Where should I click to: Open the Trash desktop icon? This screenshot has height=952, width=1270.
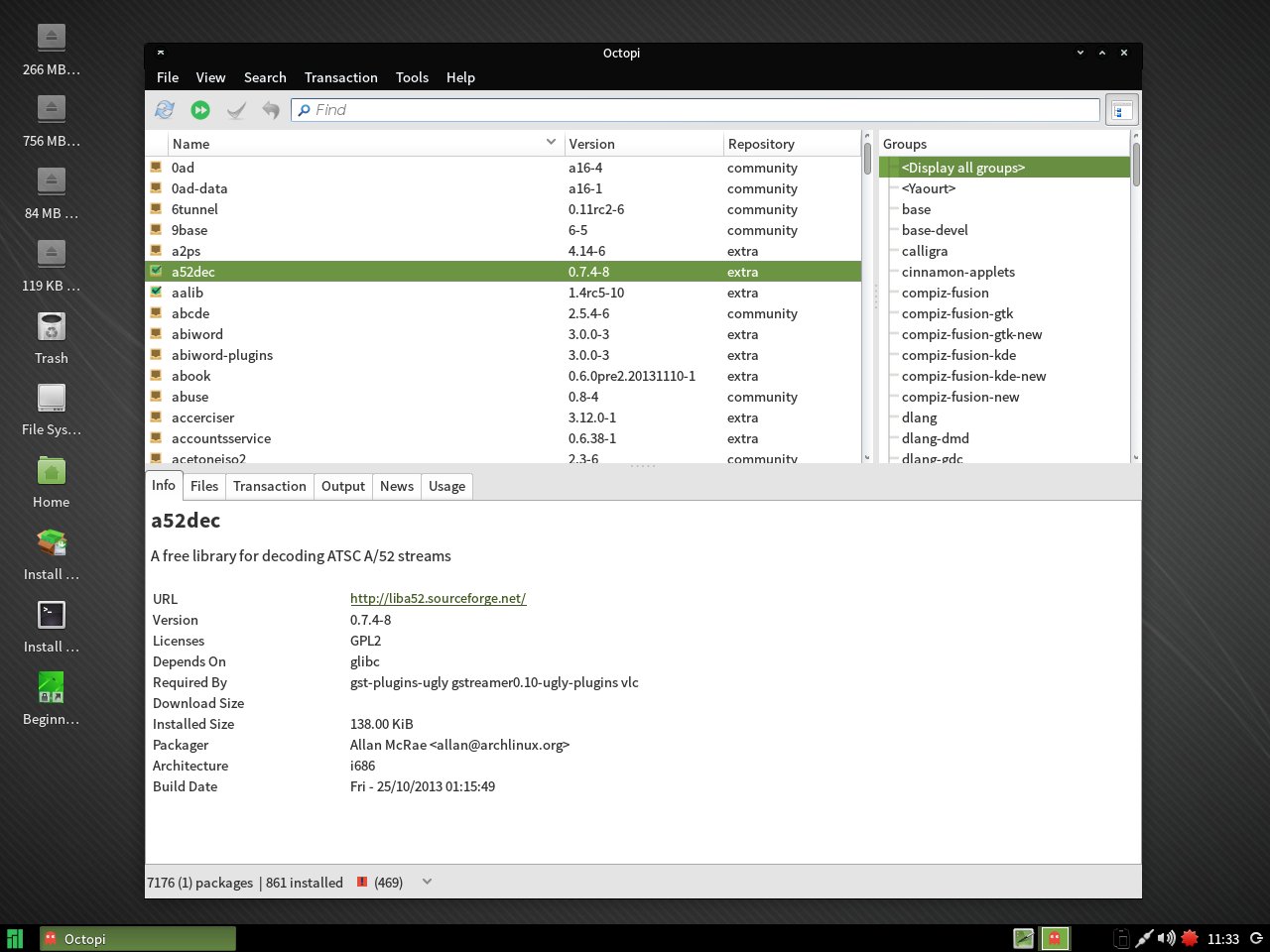pyautogui.click(x=52, y=328)
